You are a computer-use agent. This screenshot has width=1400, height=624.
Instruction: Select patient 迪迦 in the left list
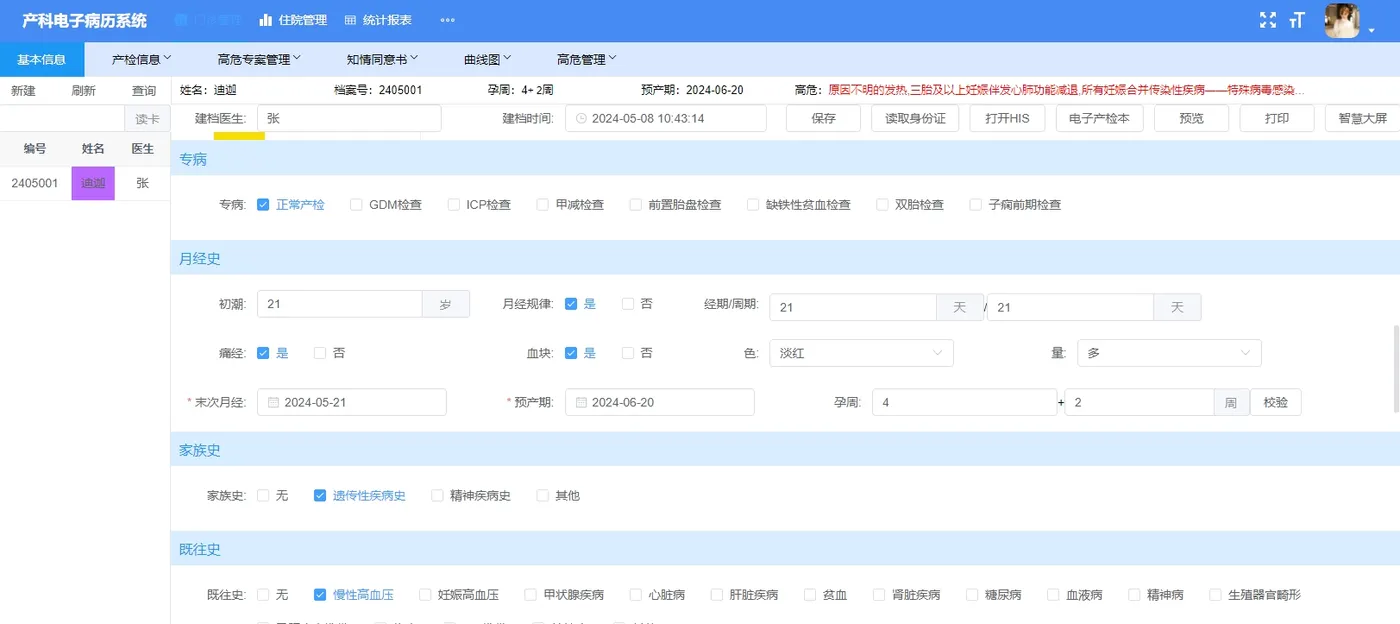click(x=92, y=183)
